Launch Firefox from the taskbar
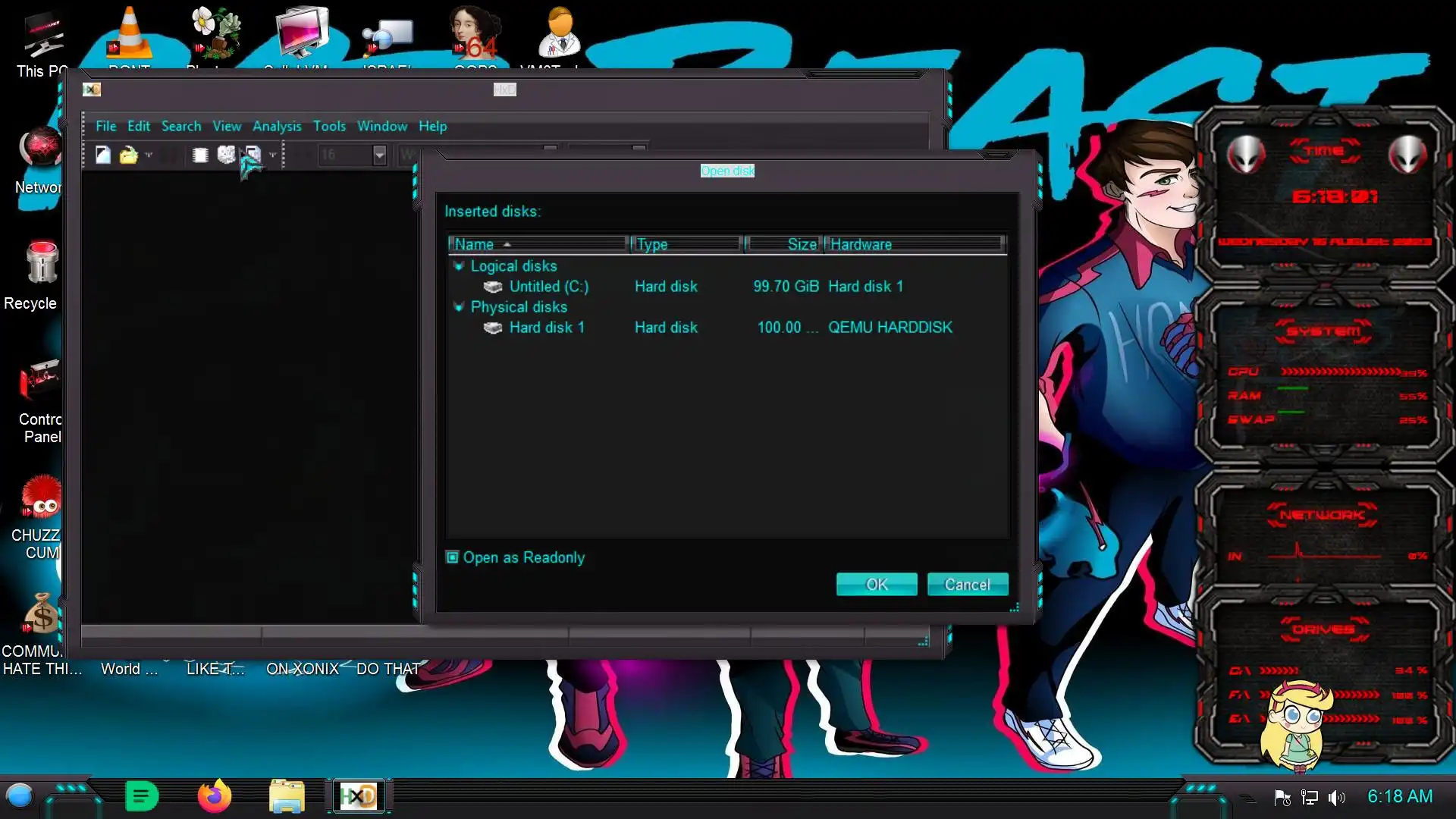 coord(214,796)
